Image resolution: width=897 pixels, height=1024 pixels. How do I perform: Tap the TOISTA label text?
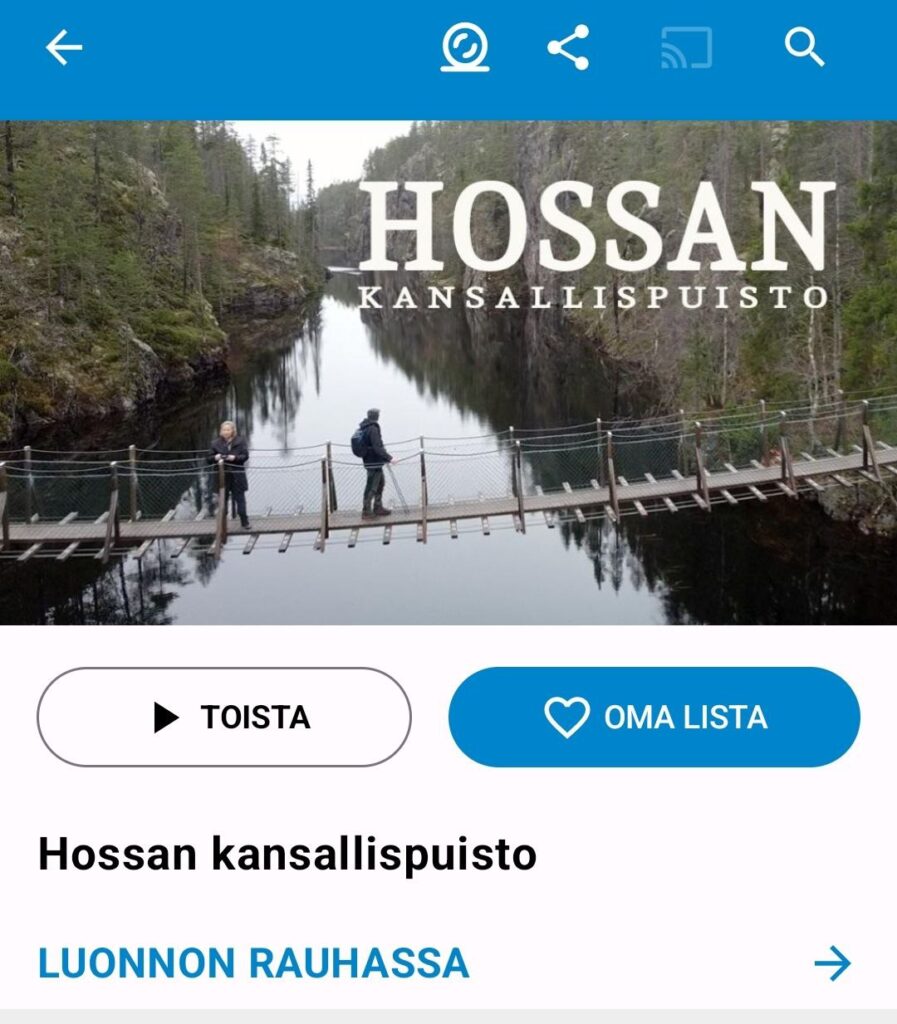[x=255, y=717]
